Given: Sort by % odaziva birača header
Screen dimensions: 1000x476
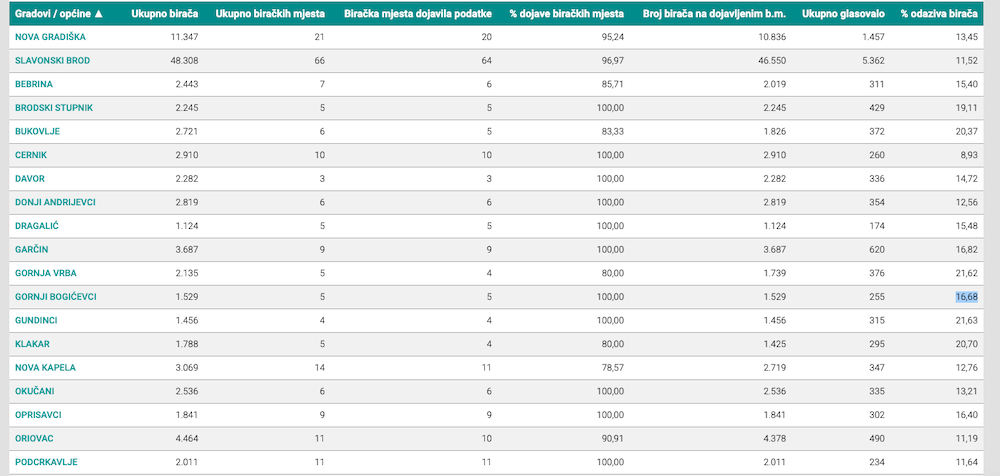Looking at the screenshot, I should pos(939,13).
